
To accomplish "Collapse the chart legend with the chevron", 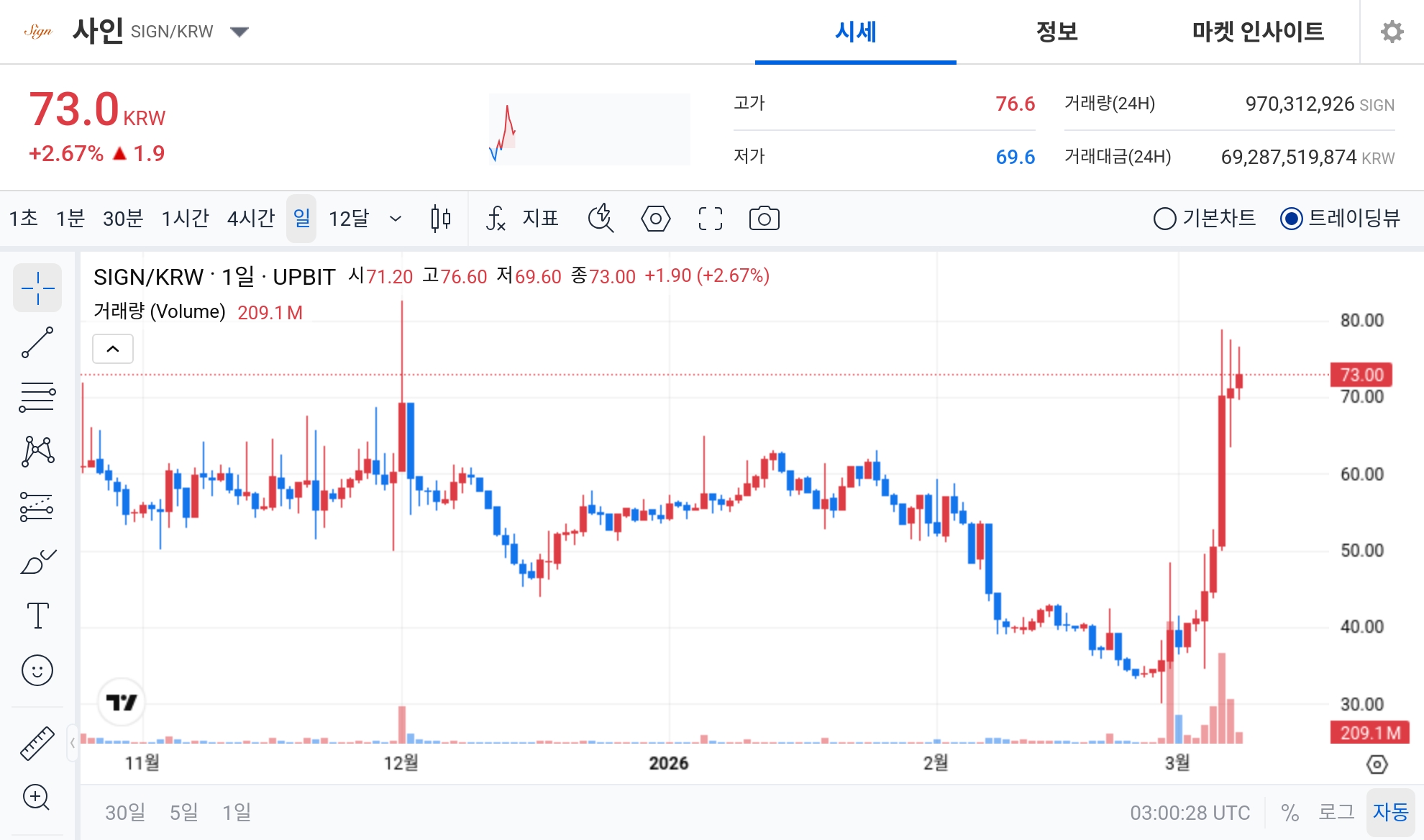I will tap(112, 348).
